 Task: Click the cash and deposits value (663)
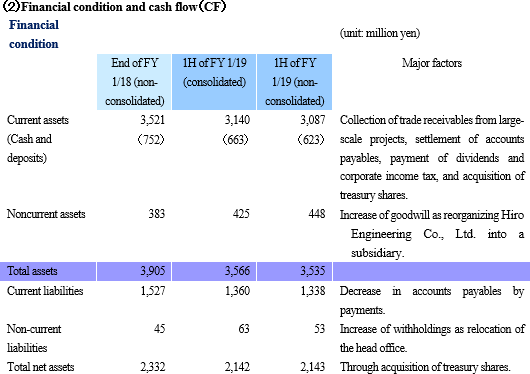[x=236, y=139]
